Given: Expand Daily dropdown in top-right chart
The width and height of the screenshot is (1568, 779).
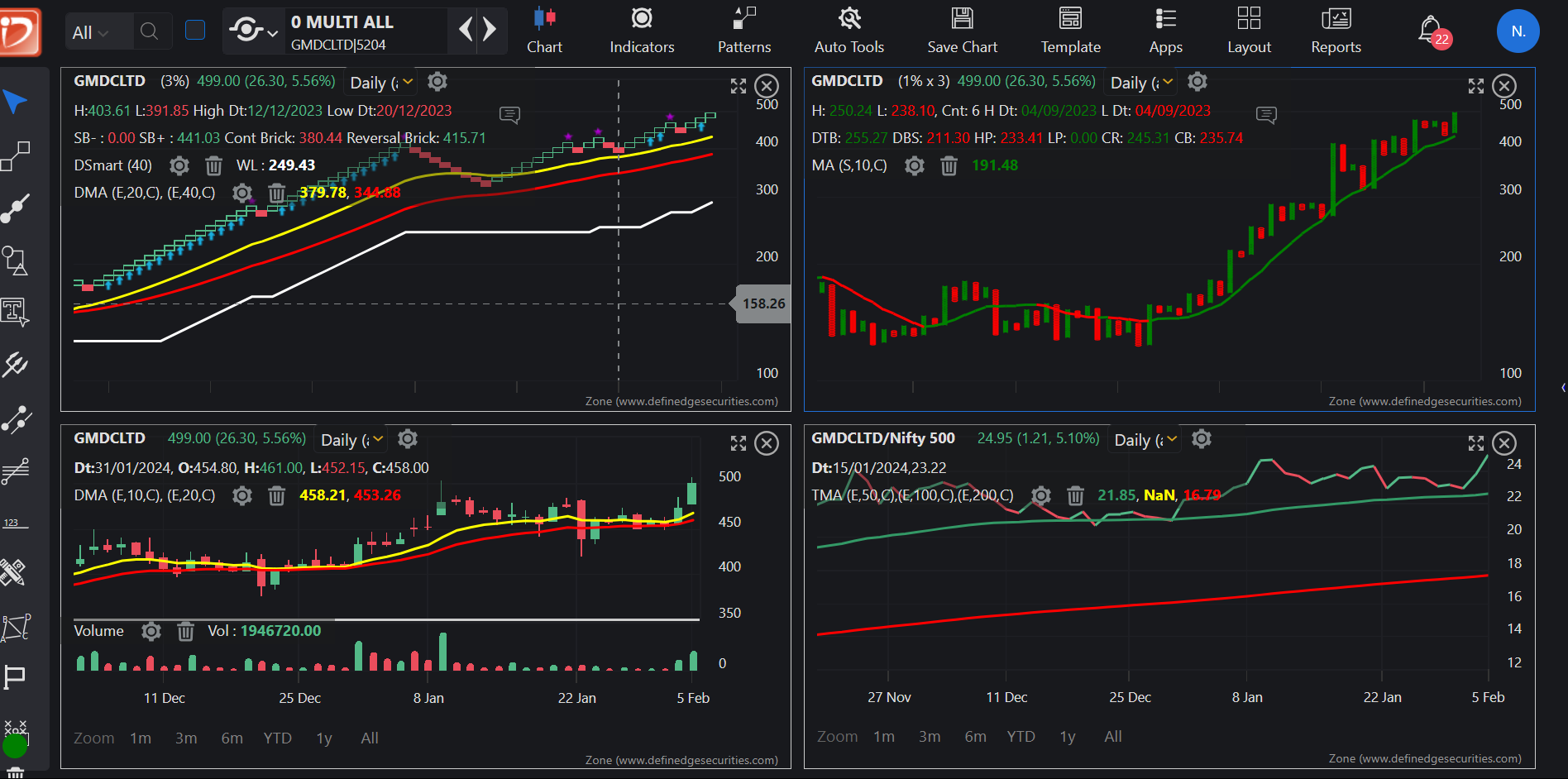Looking at the screenshot, I should (1141, 83).
